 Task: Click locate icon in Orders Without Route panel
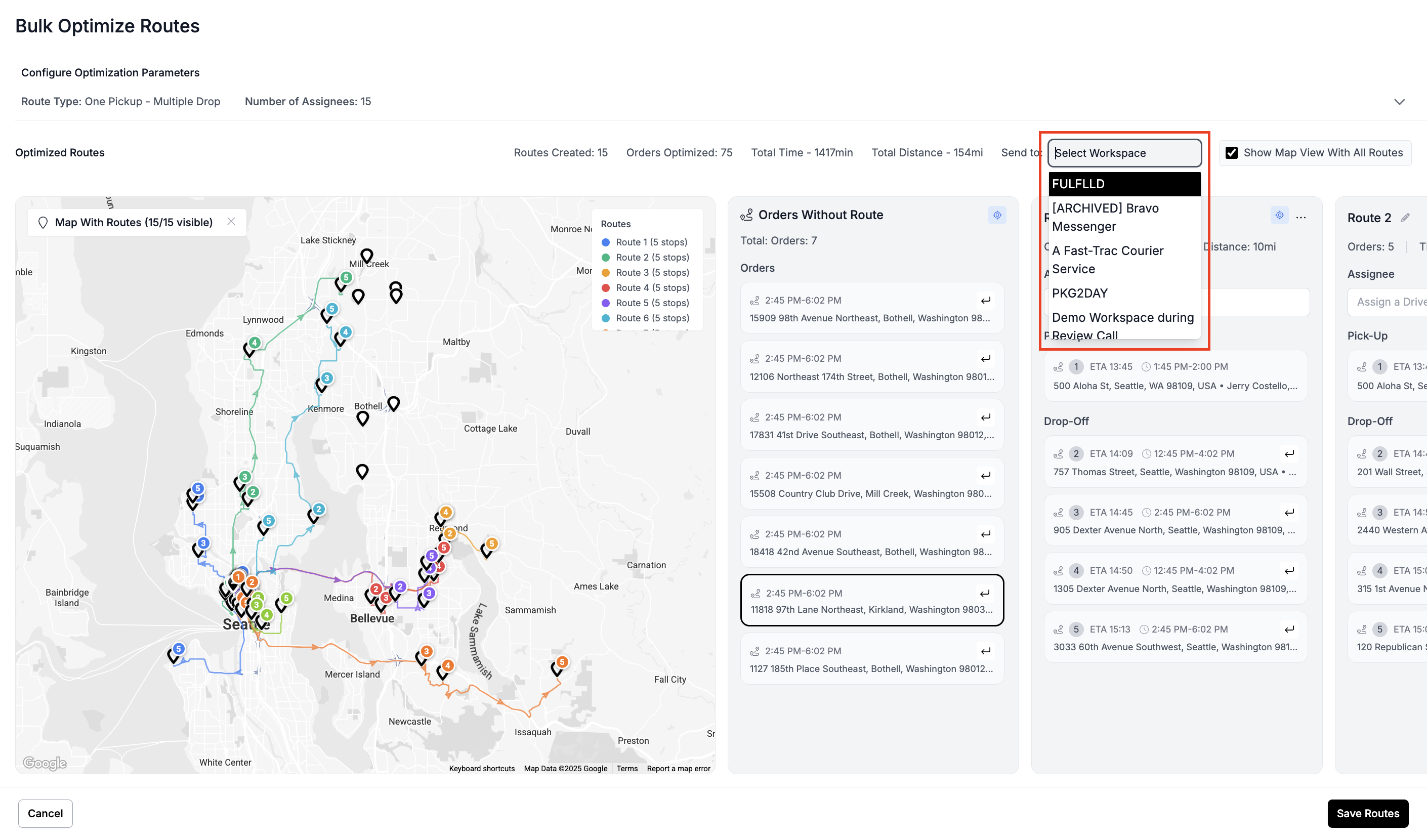997,215
